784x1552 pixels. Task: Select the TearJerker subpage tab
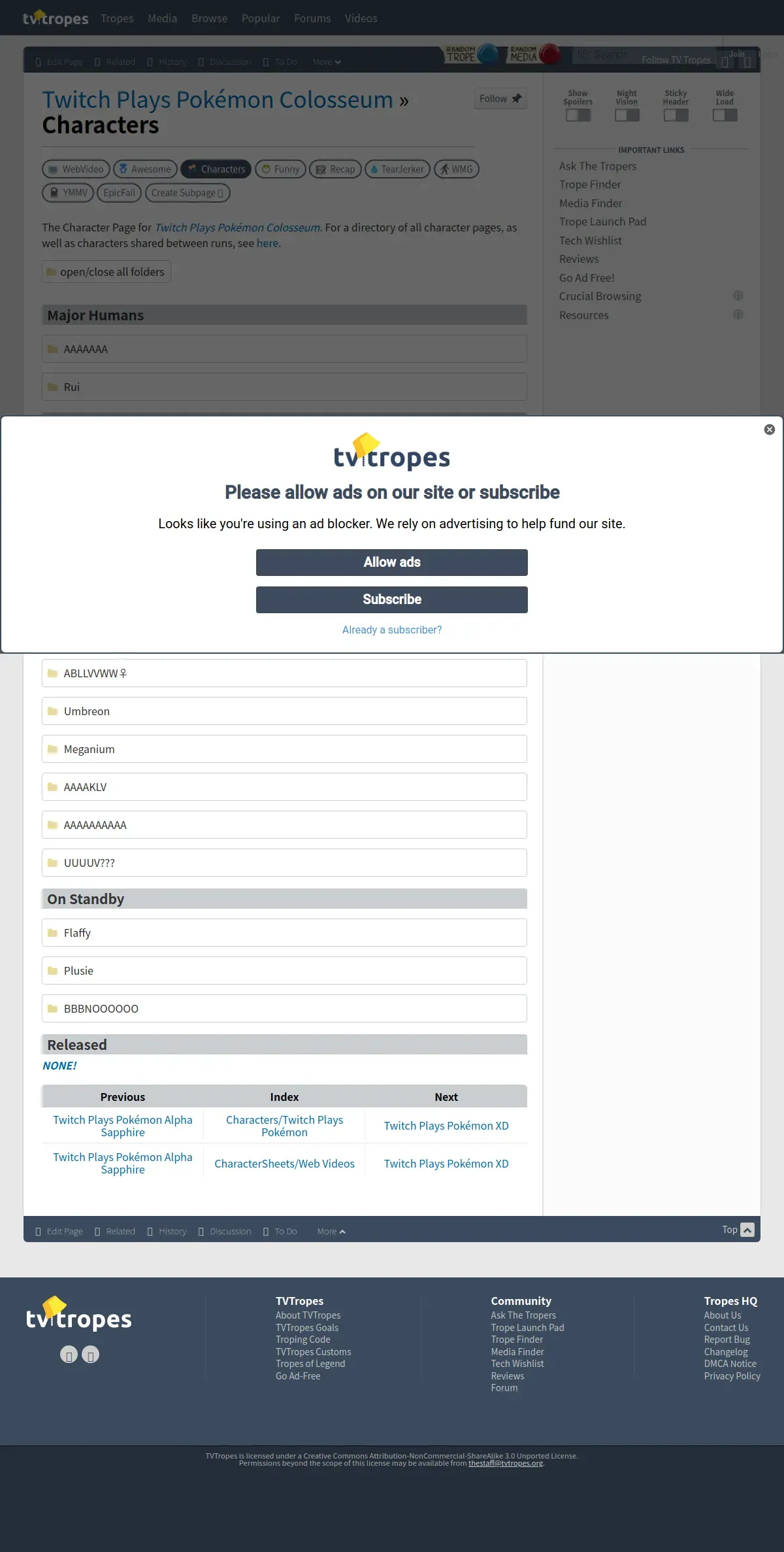397,169
